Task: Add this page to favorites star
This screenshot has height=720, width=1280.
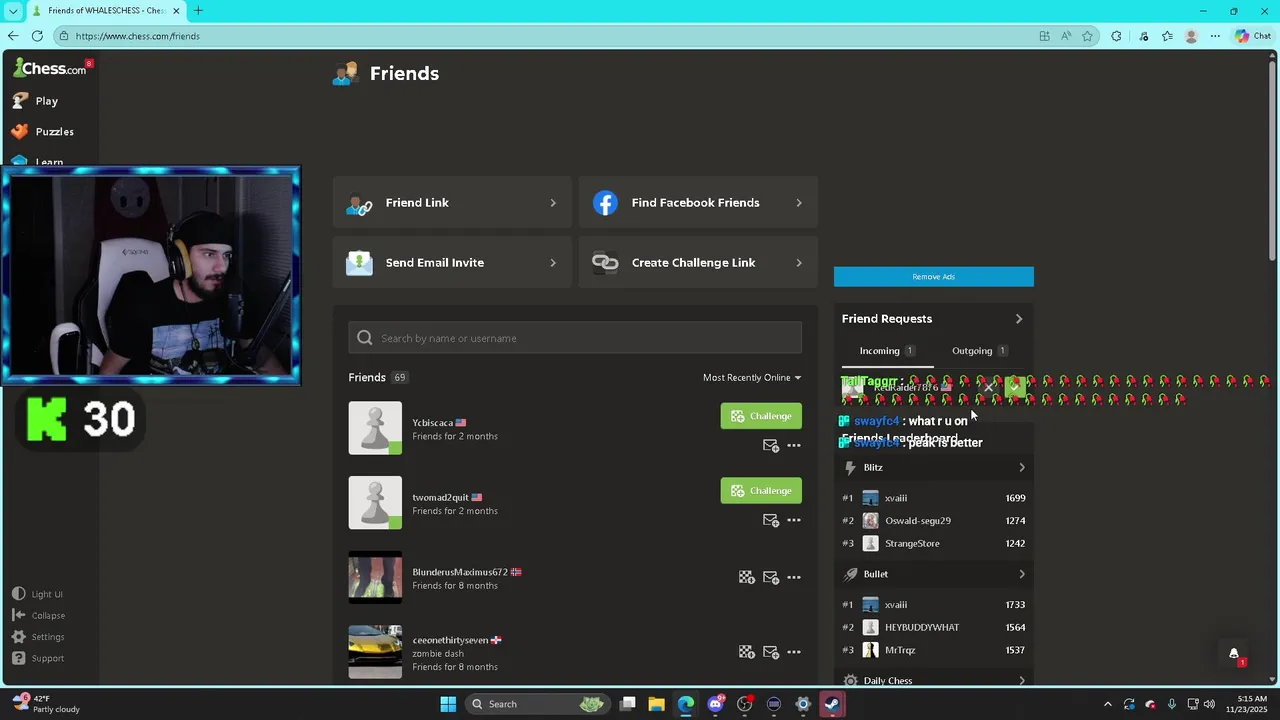Action: pos(1087,36)
